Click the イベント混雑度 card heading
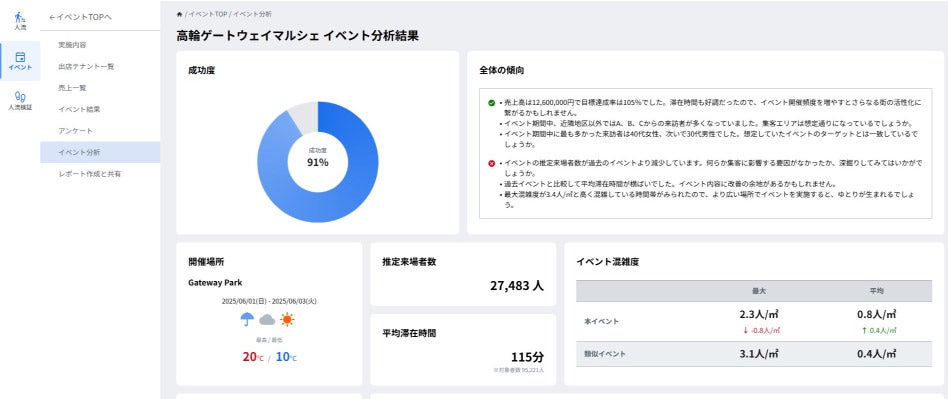Screen dimensions: 948x399 [x=608, y=262]
